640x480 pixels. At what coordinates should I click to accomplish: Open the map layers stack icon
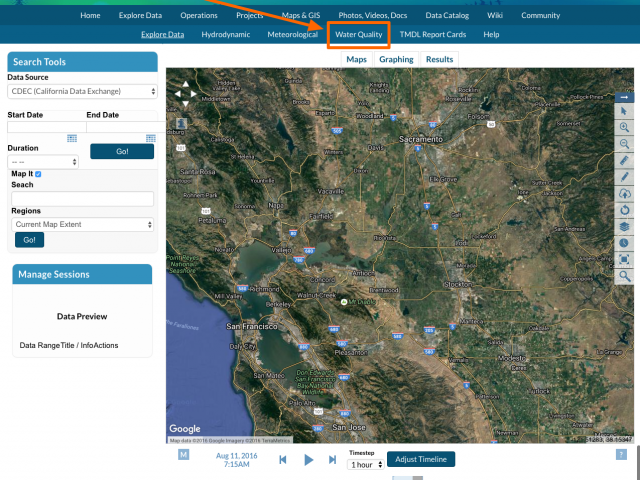(x=624, y=227)
